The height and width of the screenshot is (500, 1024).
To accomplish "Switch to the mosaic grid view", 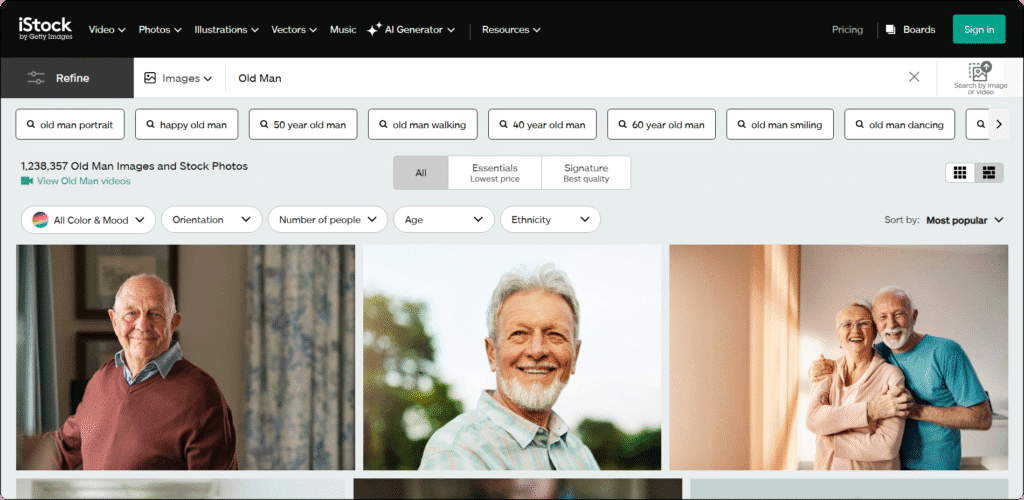I will (989, 172).
